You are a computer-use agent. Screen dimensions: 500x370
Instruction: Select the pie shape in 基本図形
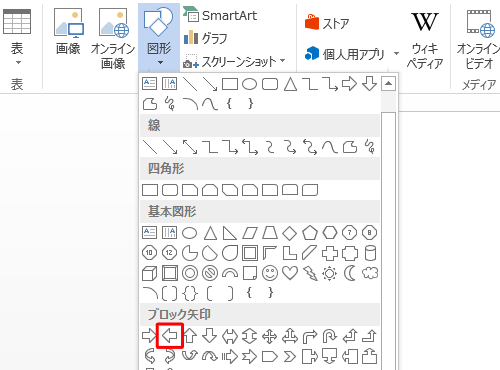click(190, 253)
